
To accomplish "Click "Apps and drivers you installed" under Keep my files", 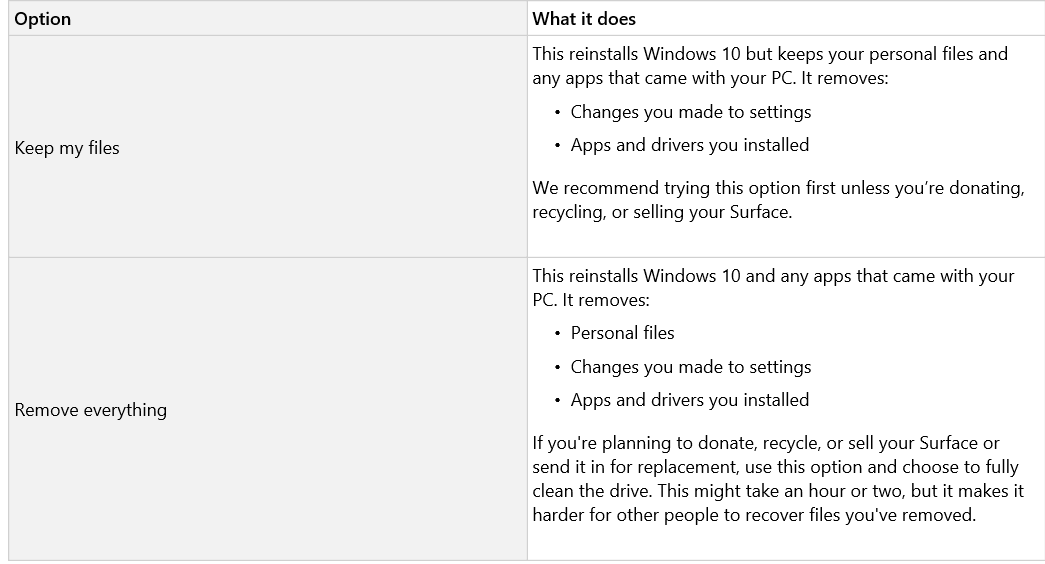I will 690,145.
